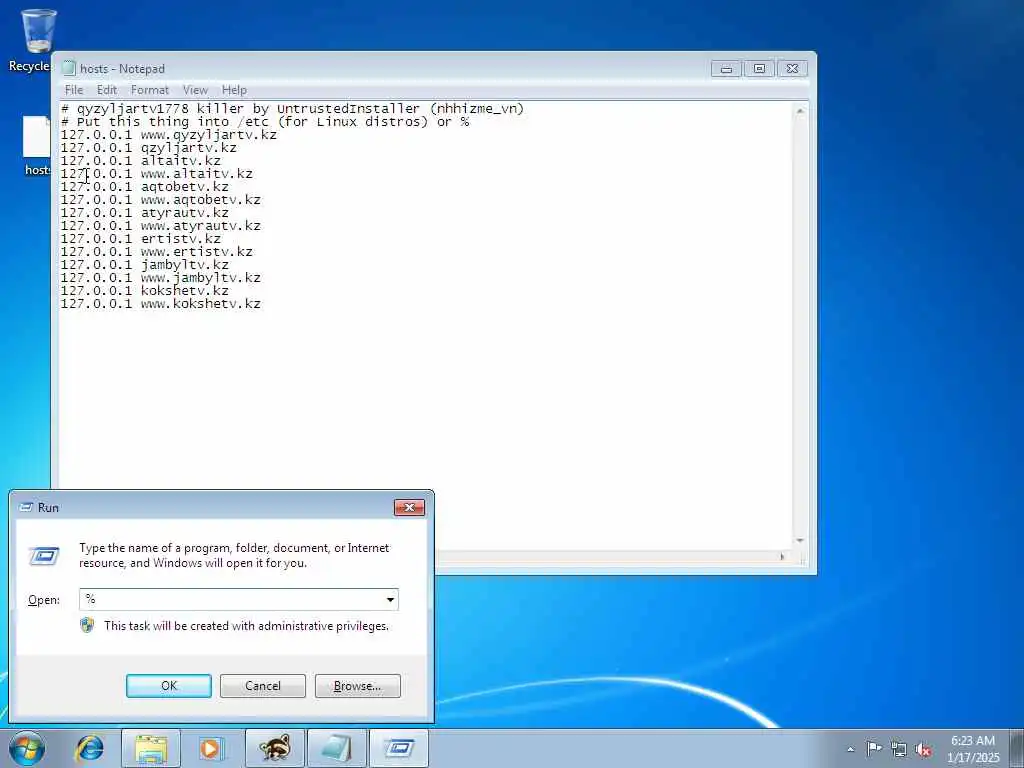
Task: Open Windows Media Player from taskbar
Action: 211,748
